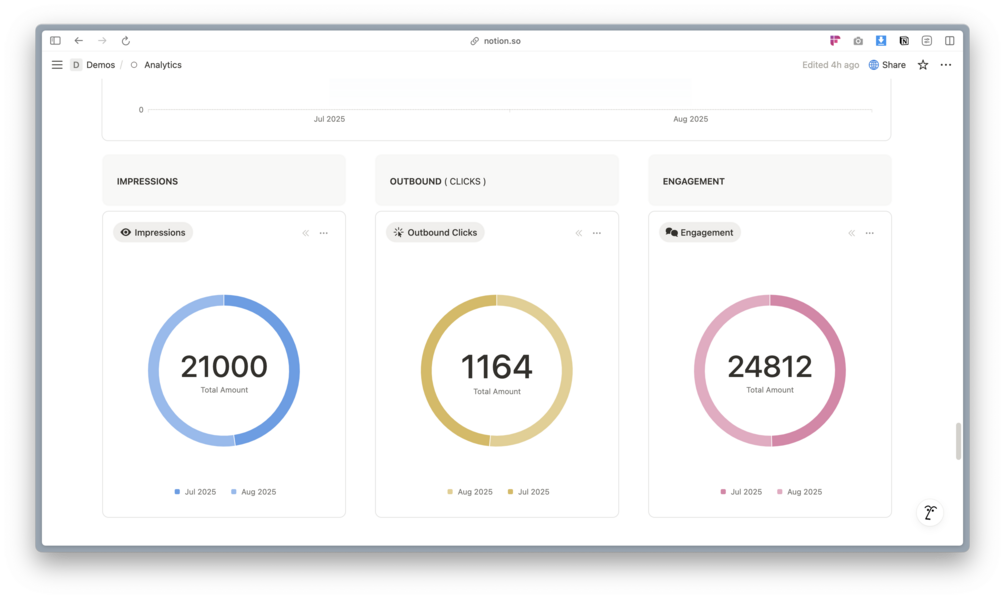Click the circle page icon beside Analytics
The width and height of the screenshot is (1005, 599).
coord(134,65)
